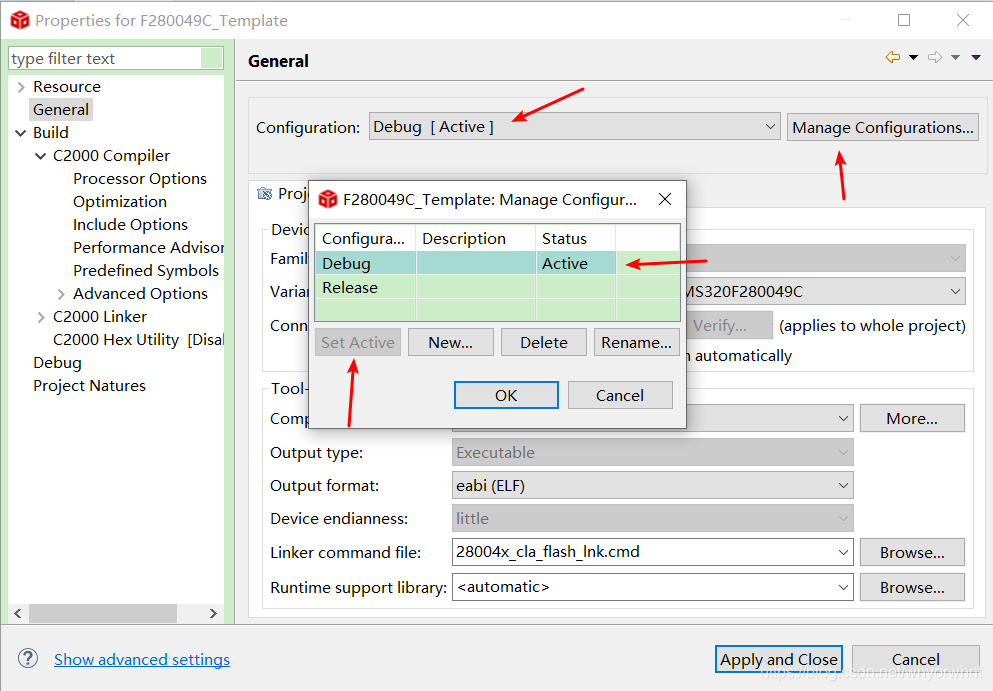
Task: Collapse the Build tree node
Action: (21, 133)
